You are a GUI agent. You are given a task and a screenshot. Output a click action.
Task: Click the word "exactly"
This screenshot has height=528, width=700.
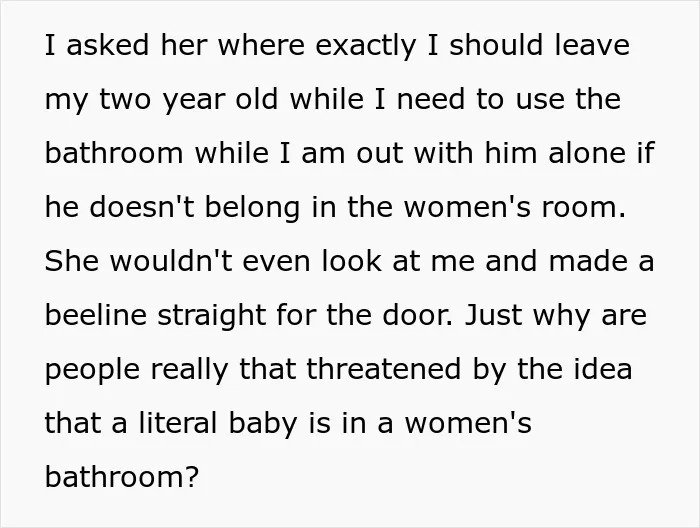[x=366, y=47]
